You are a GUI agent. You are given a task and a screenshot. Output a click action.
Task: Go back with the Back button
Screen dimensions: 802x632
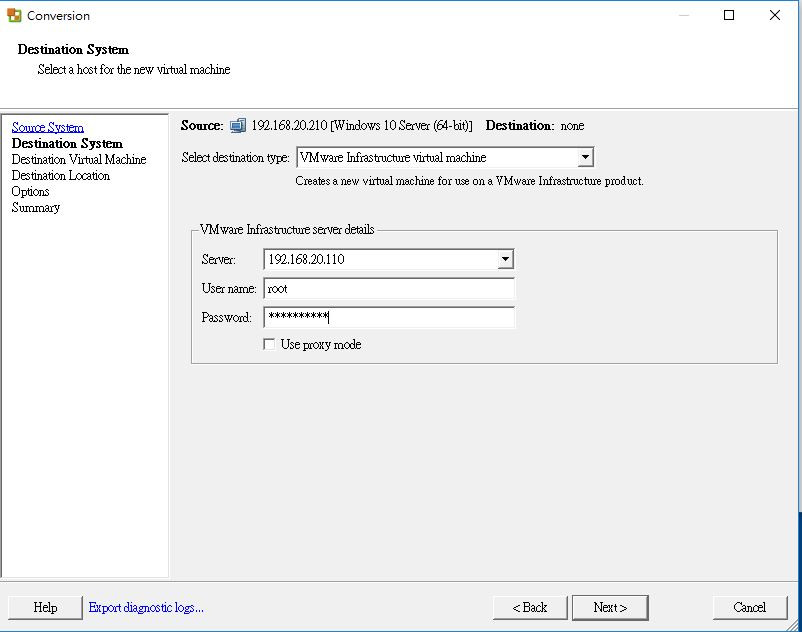pos(530,607)
